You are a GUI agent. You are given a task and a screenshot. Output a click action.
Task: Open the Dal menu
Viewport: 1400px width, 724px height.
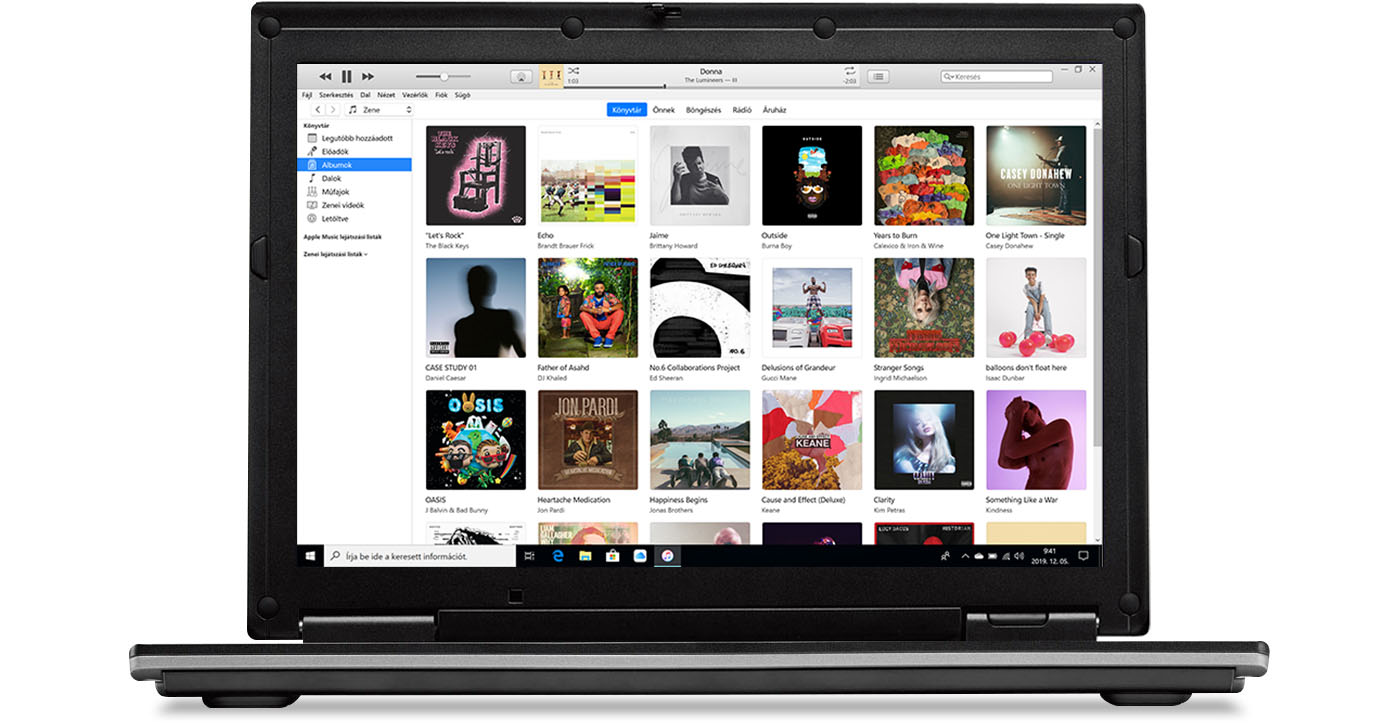pyautogui.click(x=365, y=95)
